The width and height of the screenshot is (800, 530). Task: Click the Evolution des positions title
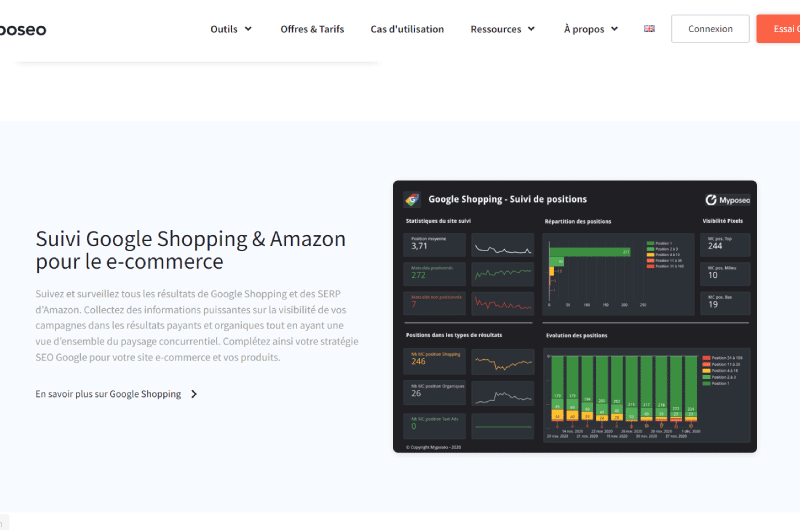(x=577, y=336)
